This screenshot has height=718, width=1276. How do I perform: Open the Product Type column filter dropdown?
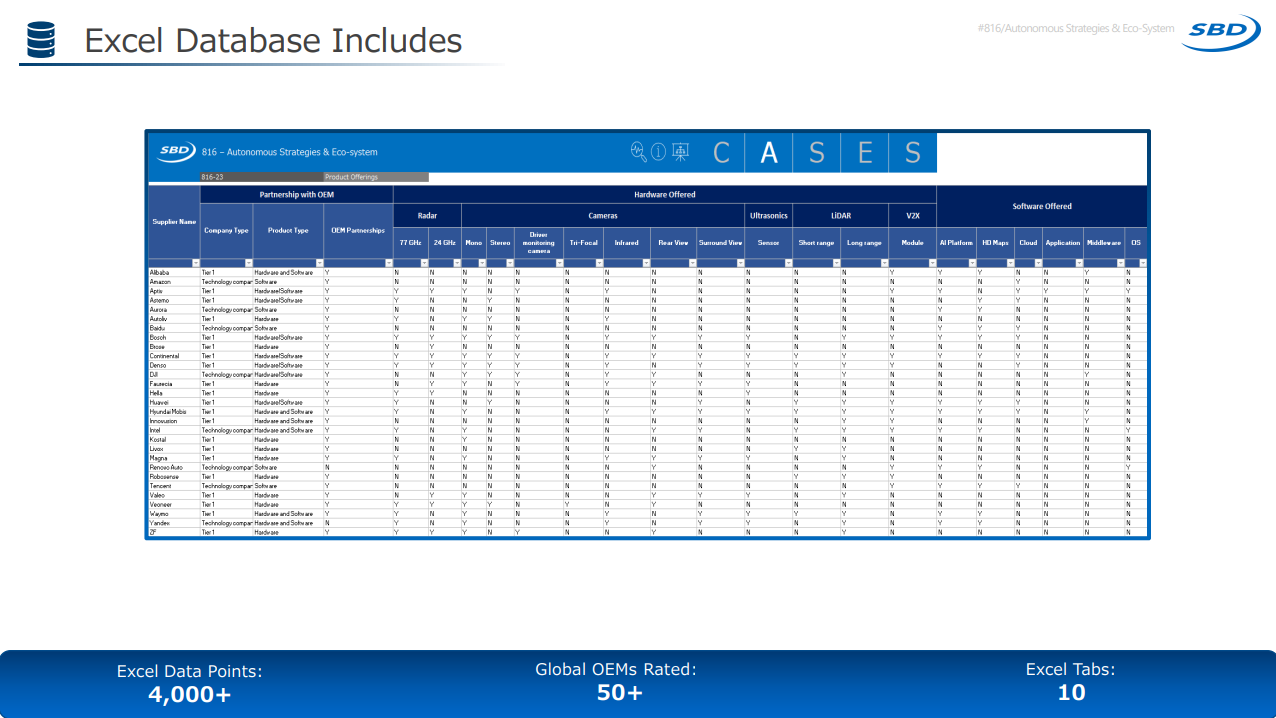[319, 263]
